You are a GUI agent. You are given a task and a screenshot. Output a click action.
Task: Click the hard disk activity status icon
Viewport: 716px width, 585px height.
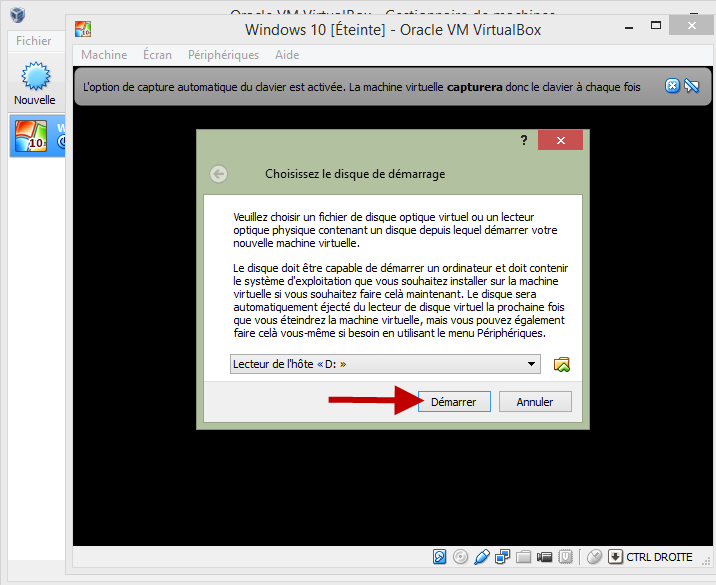point(439,557)
